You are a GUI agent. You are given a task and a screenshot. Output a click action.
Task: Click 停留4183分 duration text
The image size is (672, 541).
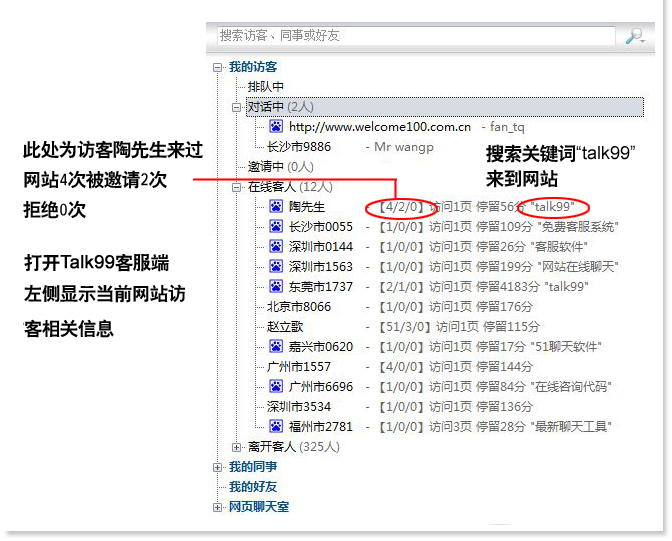pyautogui.click(x=507, y=287)
